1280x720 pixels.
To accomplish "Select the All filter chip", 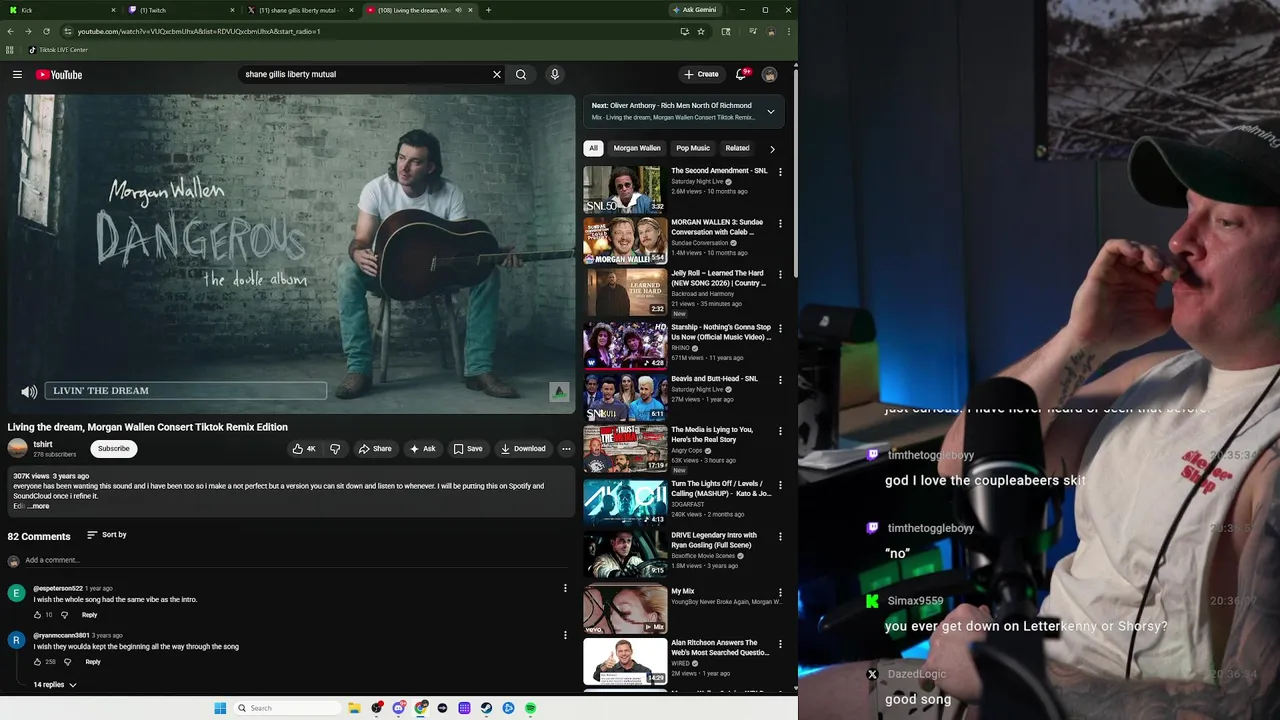I will pos(593,148).
